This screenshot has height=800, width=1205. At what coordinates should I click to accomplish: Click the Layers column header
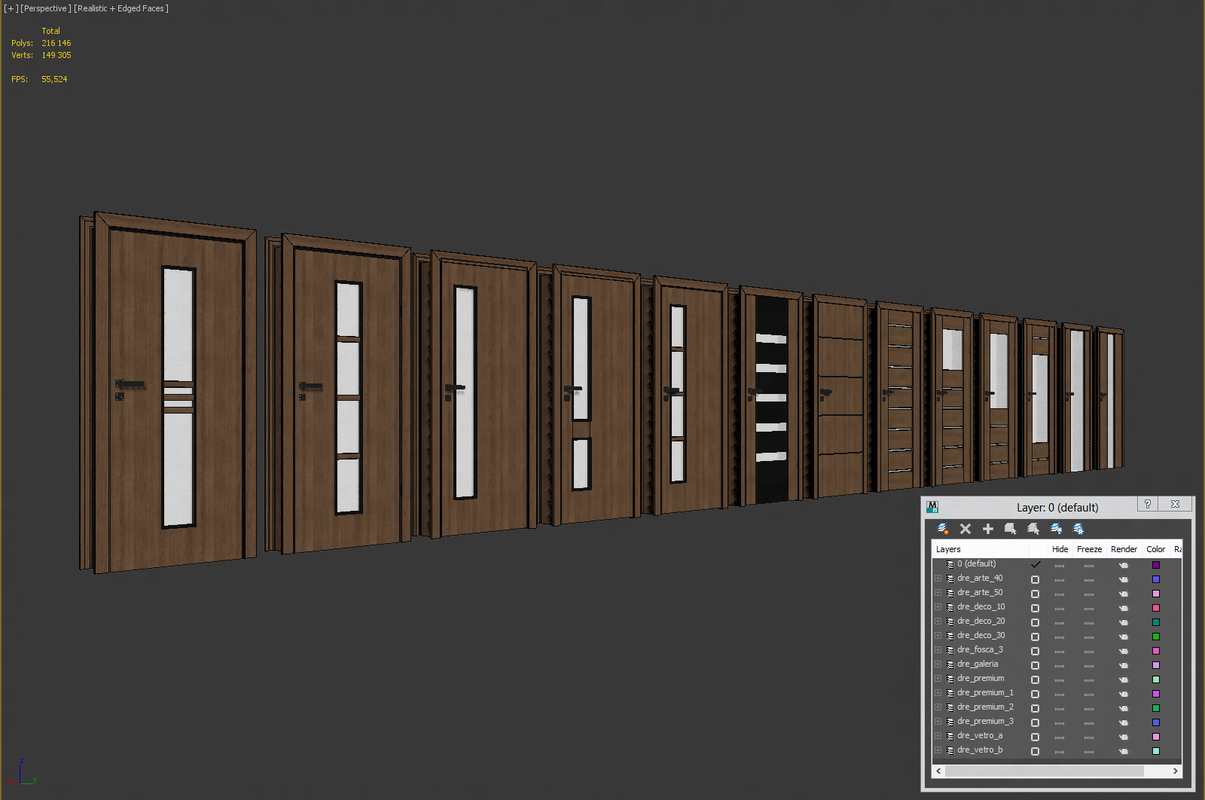click(x=949, y=549)
